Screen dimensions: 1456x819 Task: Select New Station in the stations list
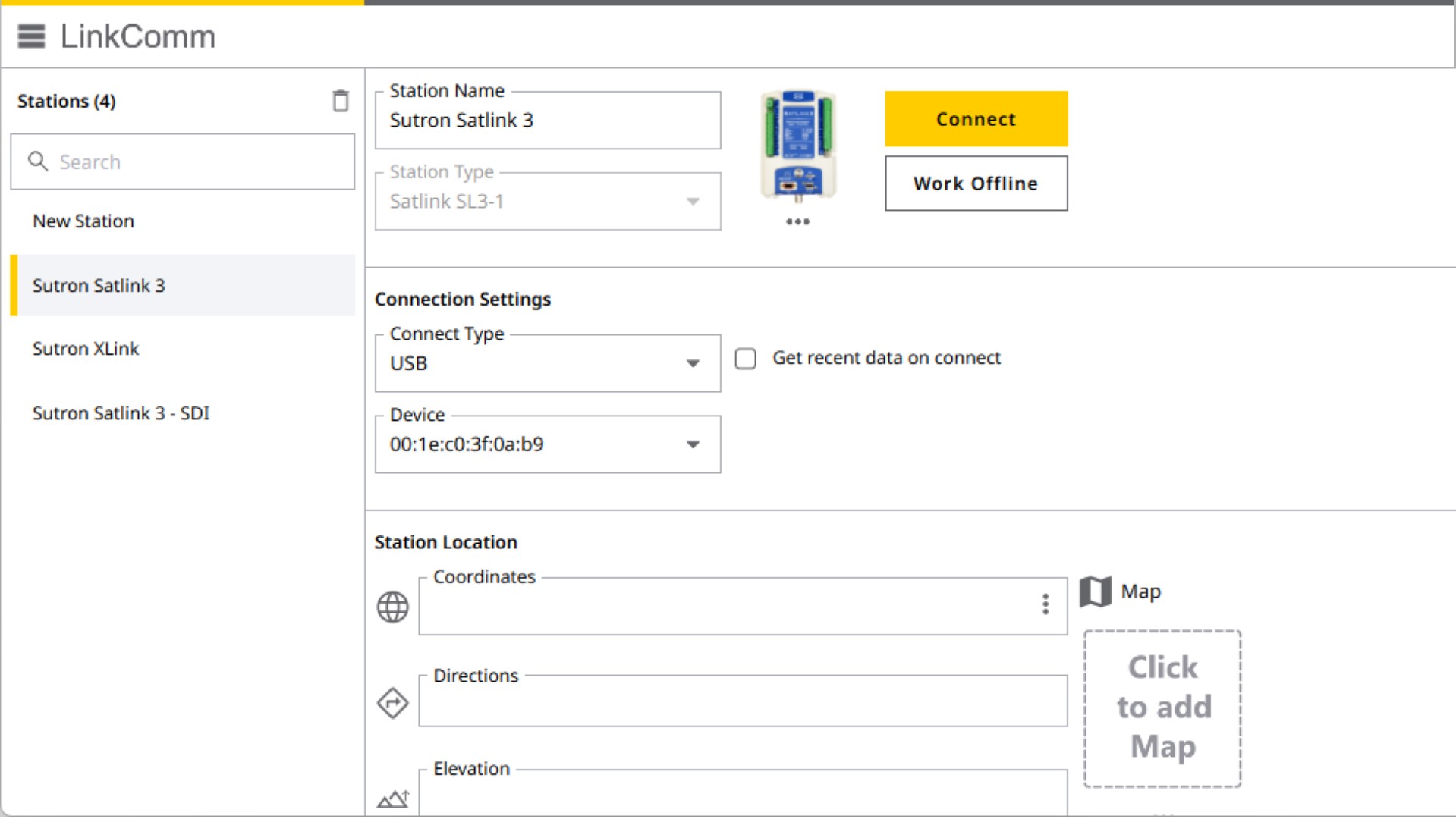[183, 221]
